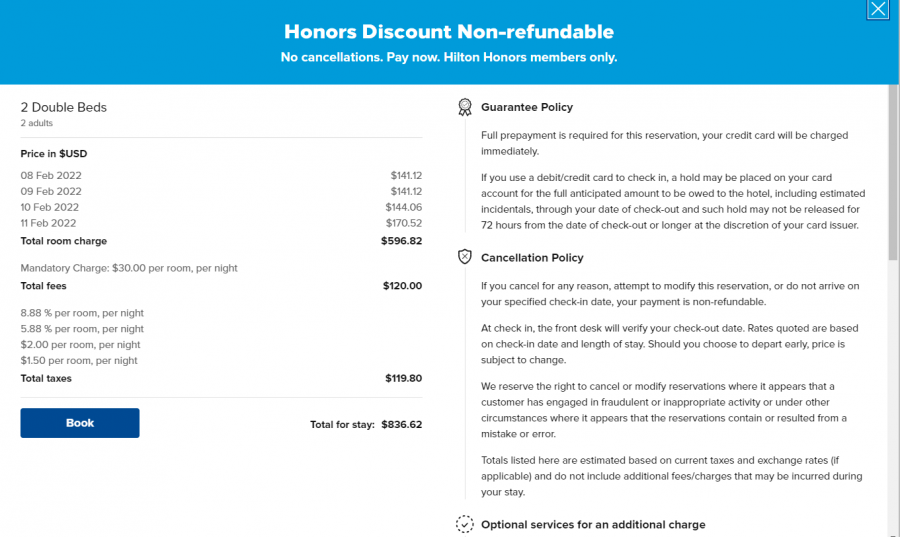This screenshot has height=537, width=900.
Task: Select the Guarantee Policy heading
Action: (x=526, y=107)
